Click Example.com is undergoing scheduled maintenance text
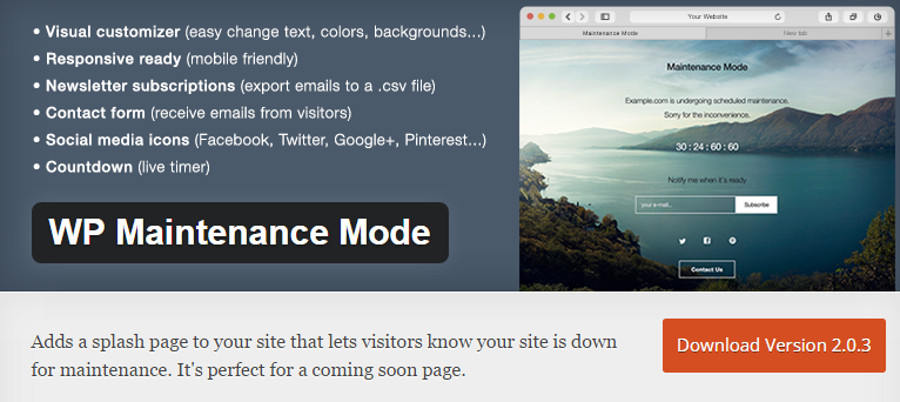This screenshot has height=402, width=900. pos(707,100)
